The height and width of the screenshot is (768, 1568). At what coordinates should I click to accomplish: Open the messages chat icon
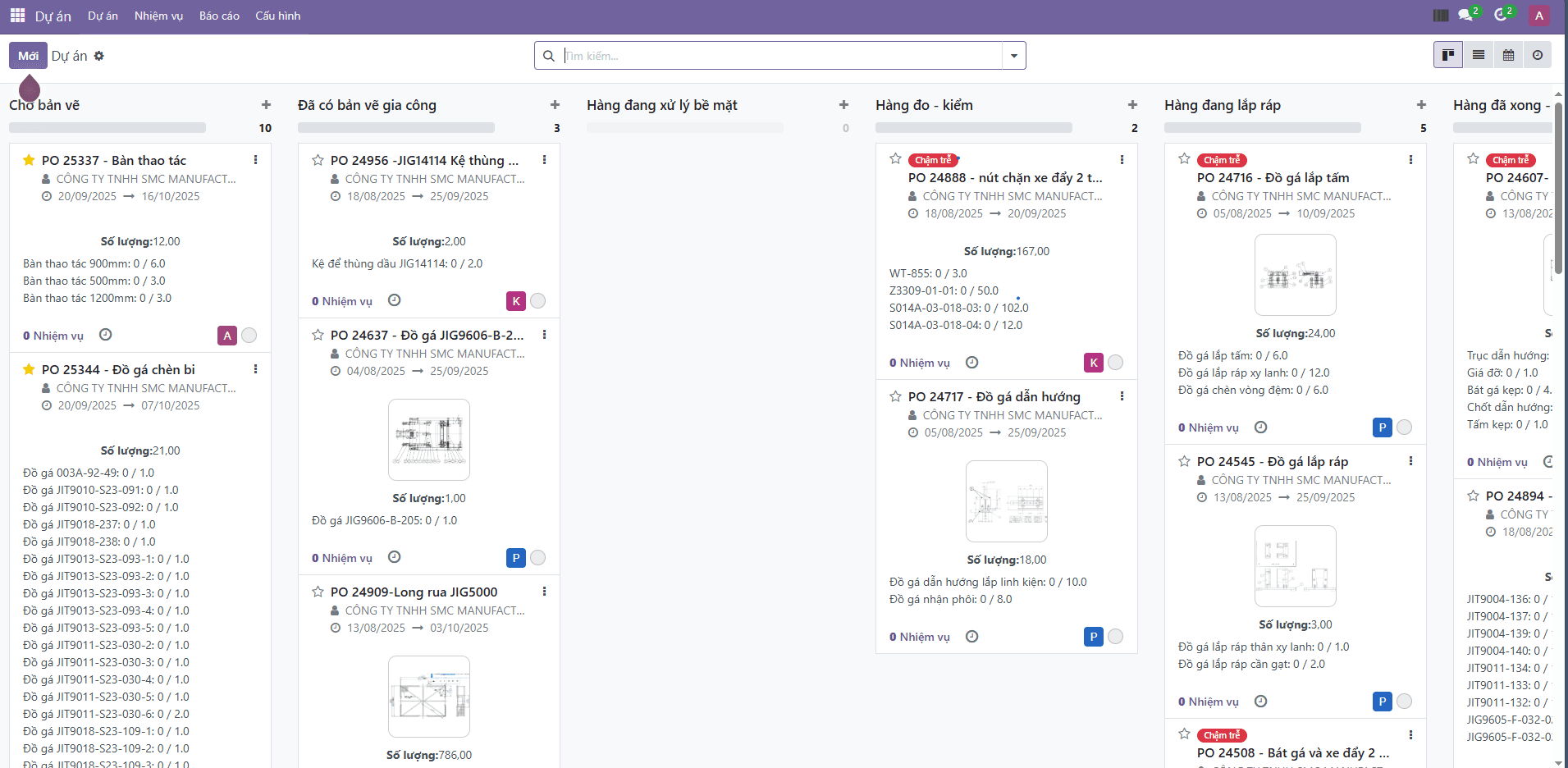(x=1466, y=15)
